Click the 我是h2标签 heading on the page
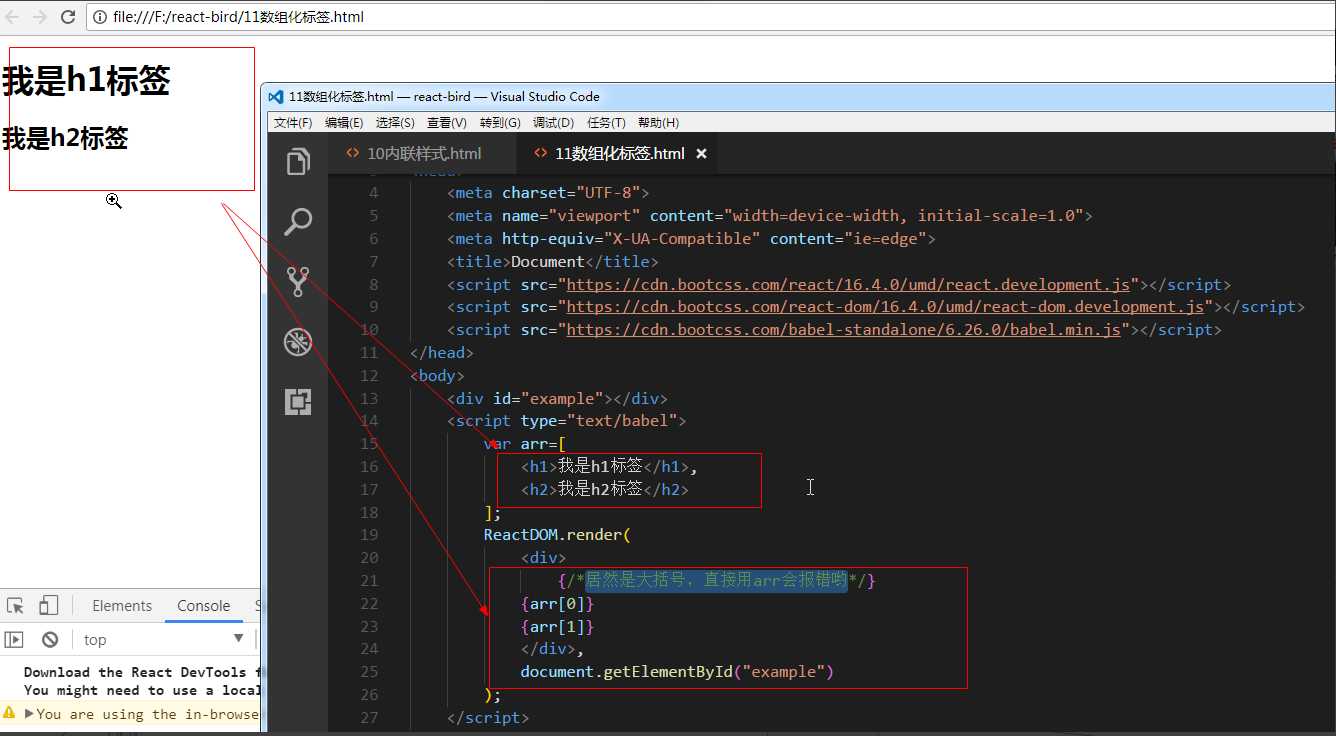Viewport: 1336px width, 736px height. 65,138
